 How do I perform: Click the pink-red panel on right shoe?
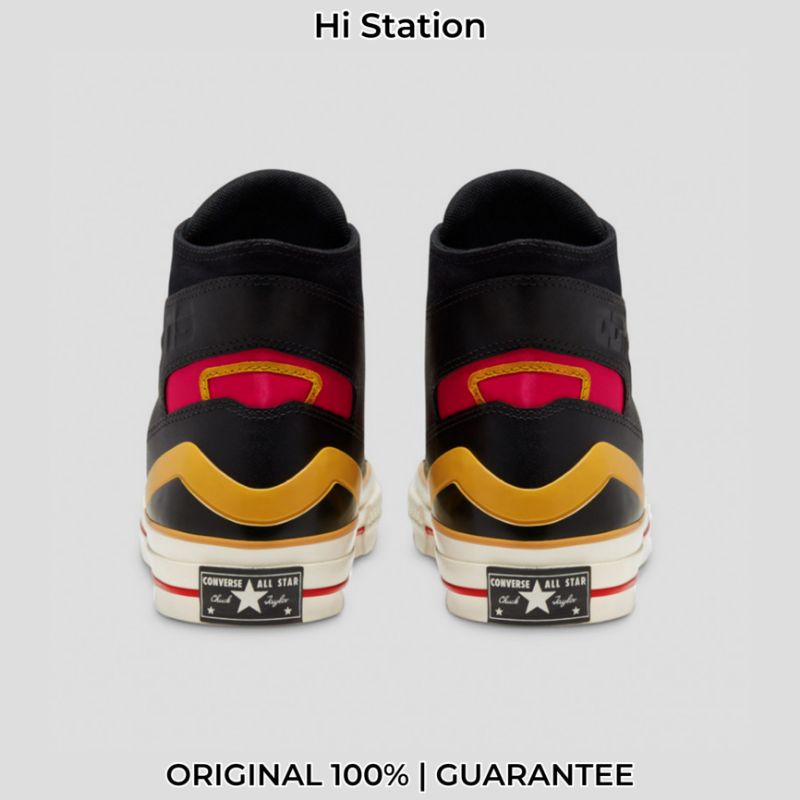tap(531, 384)
